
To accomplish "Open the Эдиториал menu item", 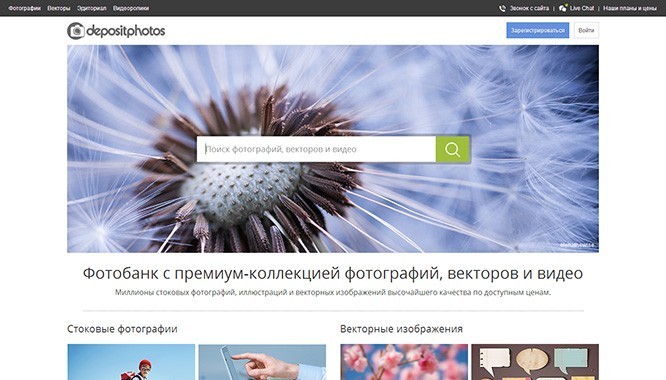I will pos(91,8).
